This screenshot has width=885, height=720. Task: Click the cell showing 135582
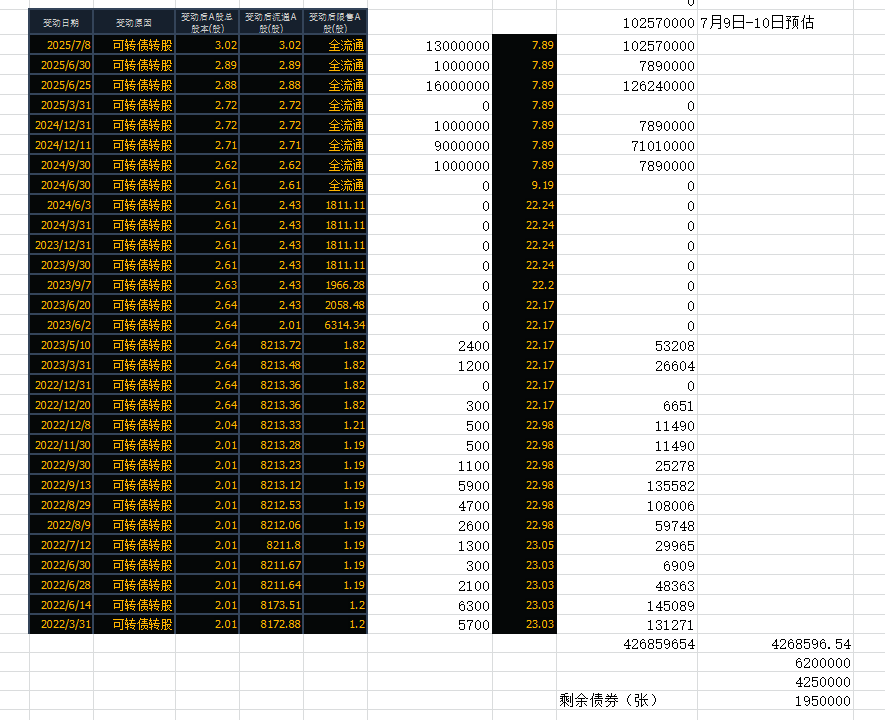[x=626, y=486]
